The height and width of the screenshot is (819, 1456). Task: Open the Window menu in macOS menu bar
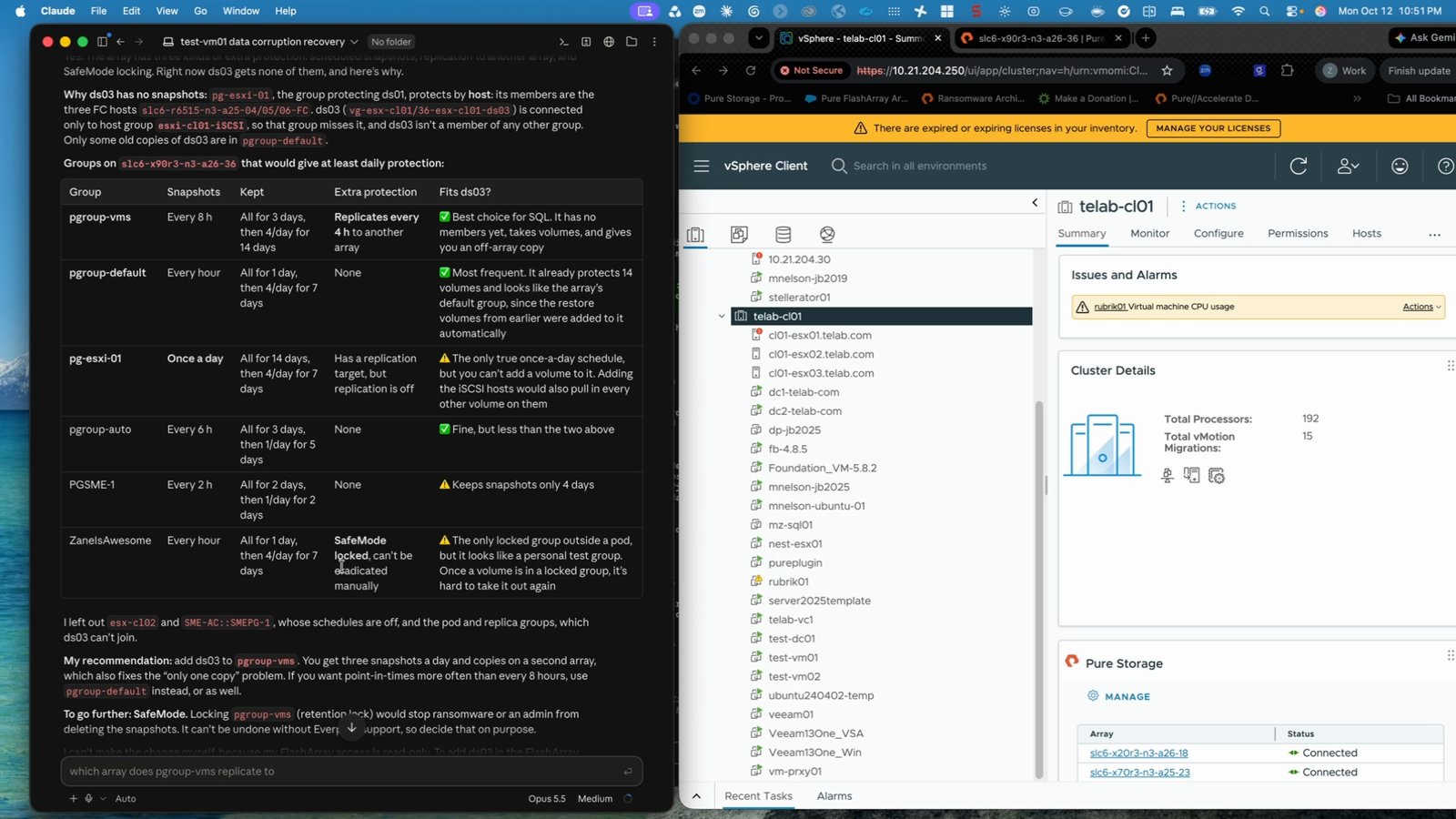coord(241,11)
